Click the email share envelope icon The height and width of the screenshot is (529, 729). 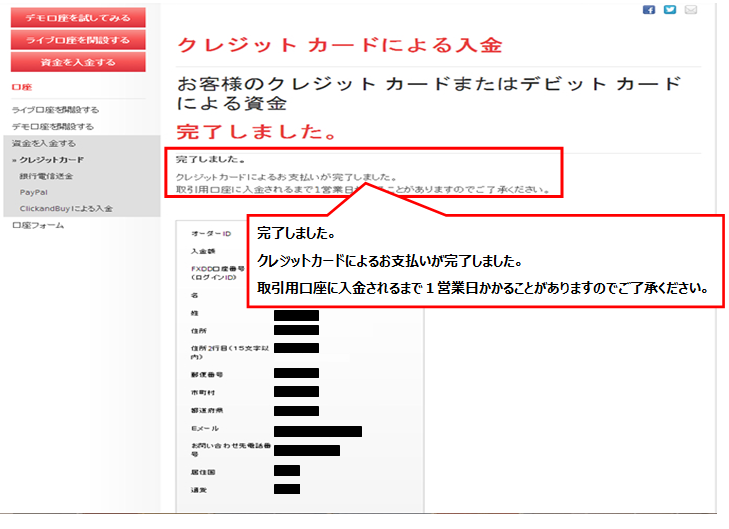[690, 10]
